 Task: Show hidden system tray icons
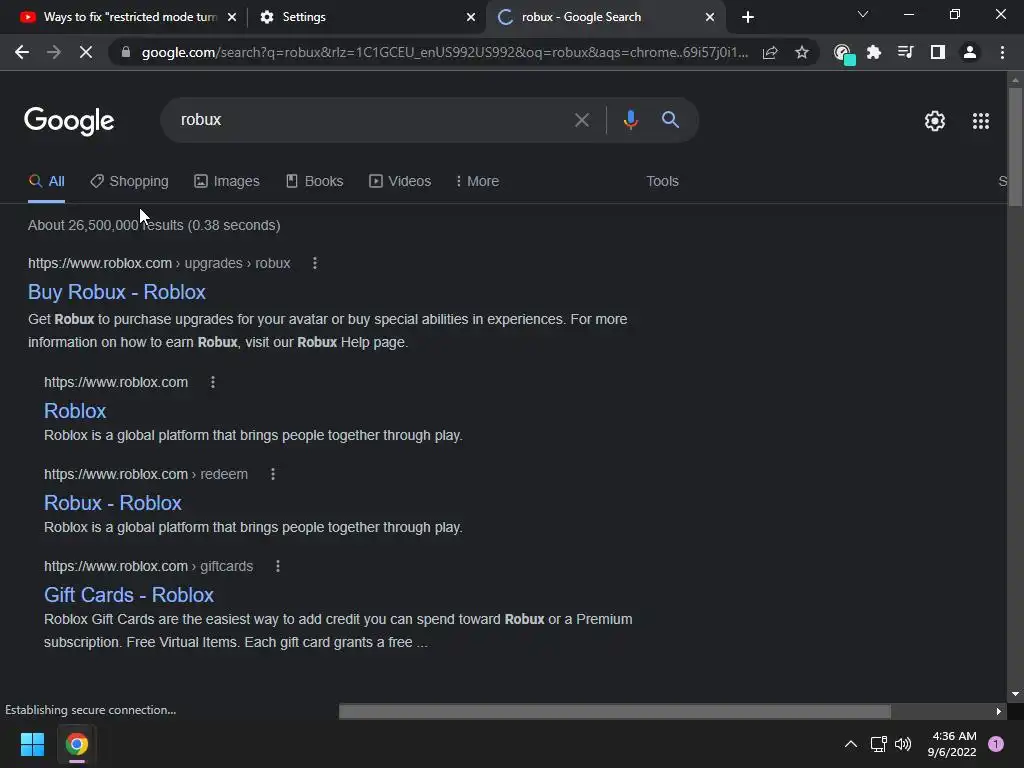851,744
